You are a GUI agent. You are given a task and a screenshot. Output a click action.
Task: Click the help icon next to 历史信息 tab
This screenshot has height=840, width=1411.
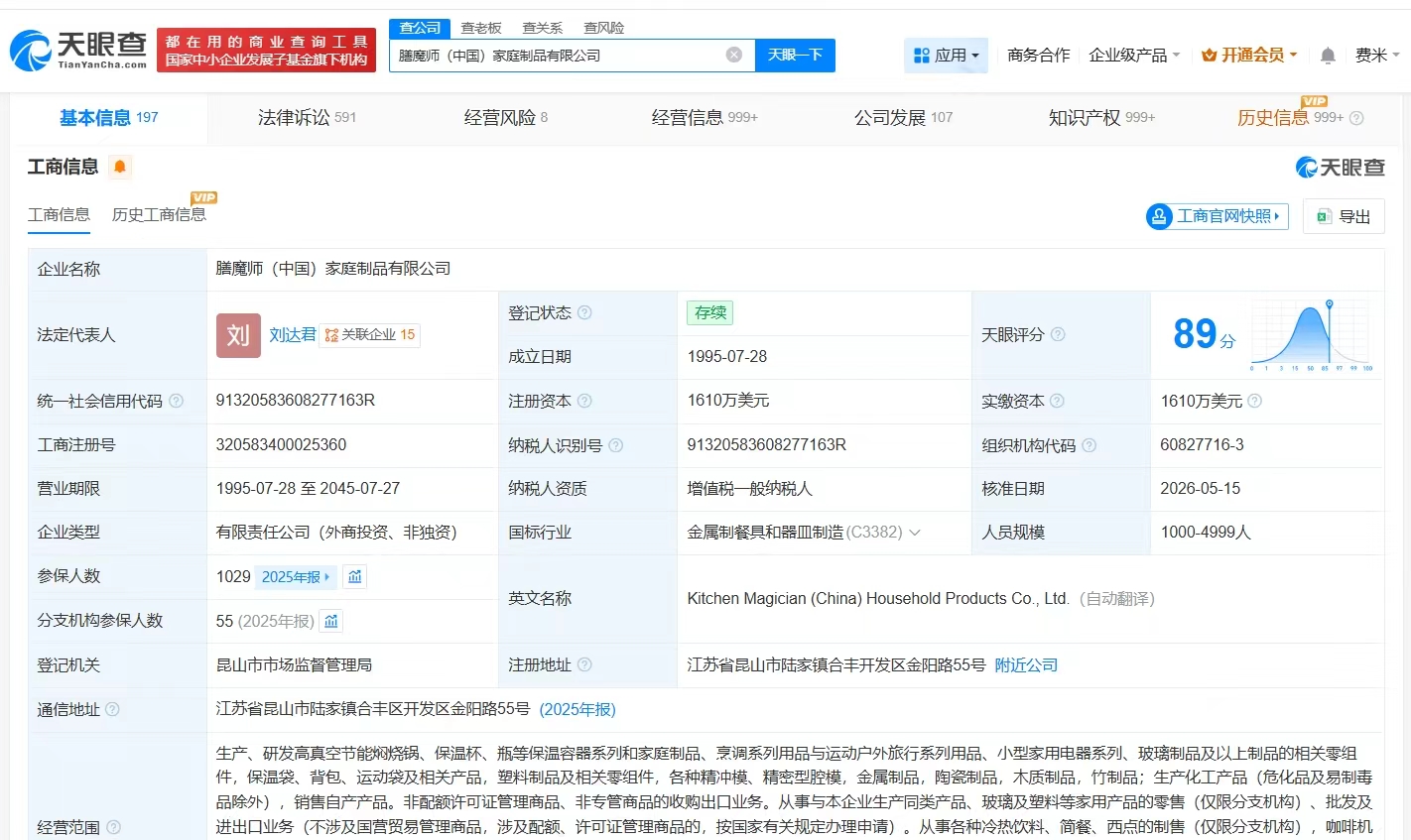pos(1356,118)
